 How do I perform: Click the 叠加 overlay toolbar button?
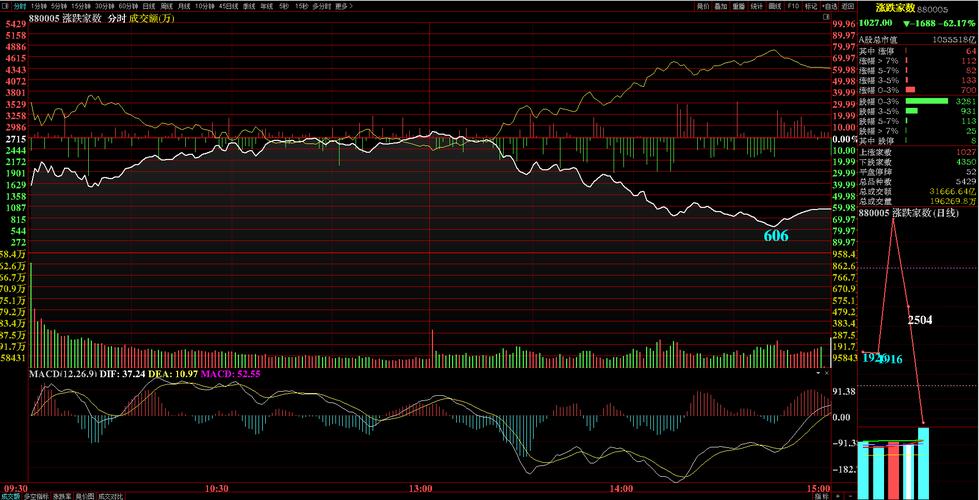click(x=721, y=5)
